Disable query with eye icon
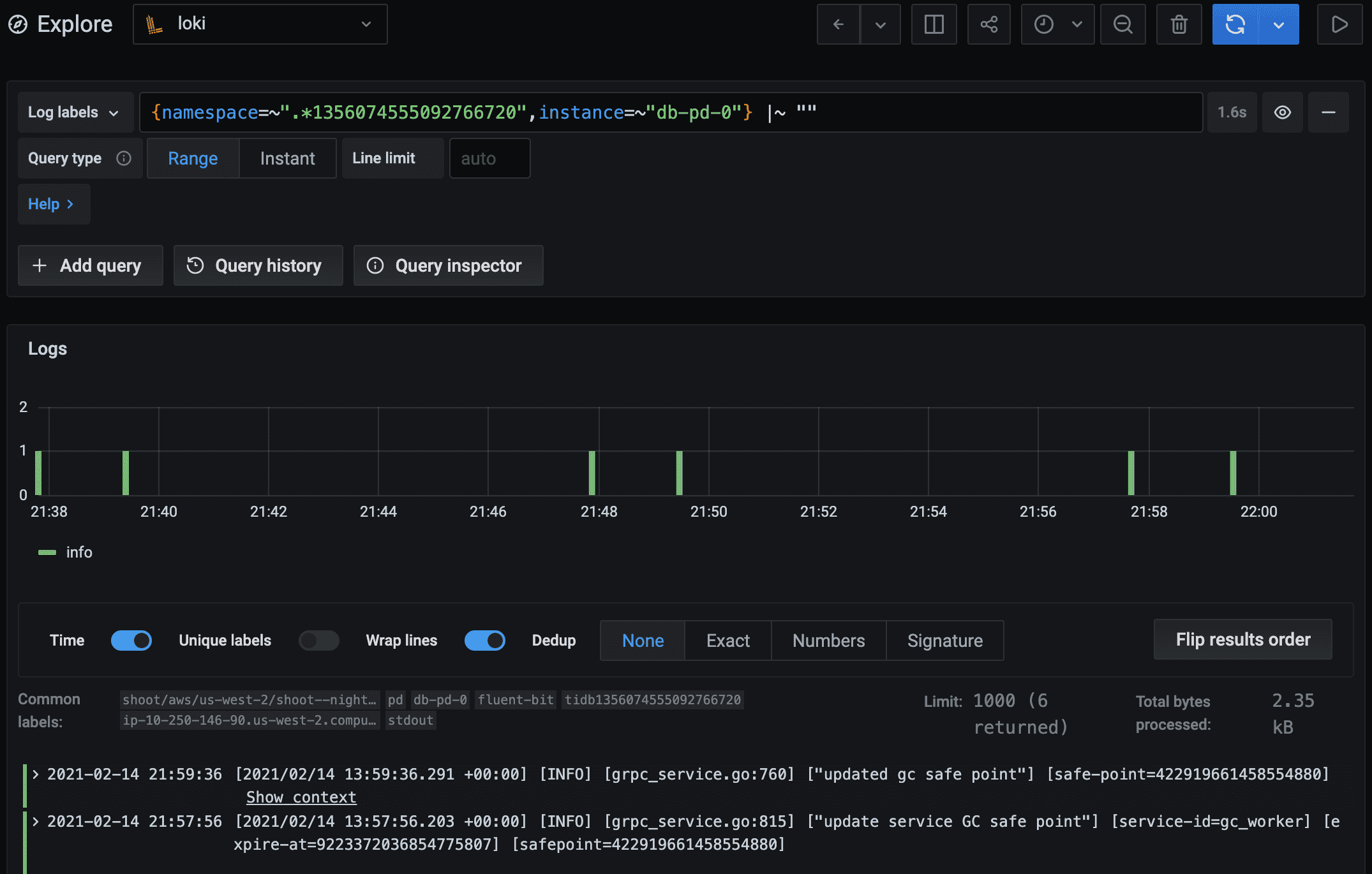Screen dimensions: 1372x874 pyautogui.click(x=1282, y=112)
